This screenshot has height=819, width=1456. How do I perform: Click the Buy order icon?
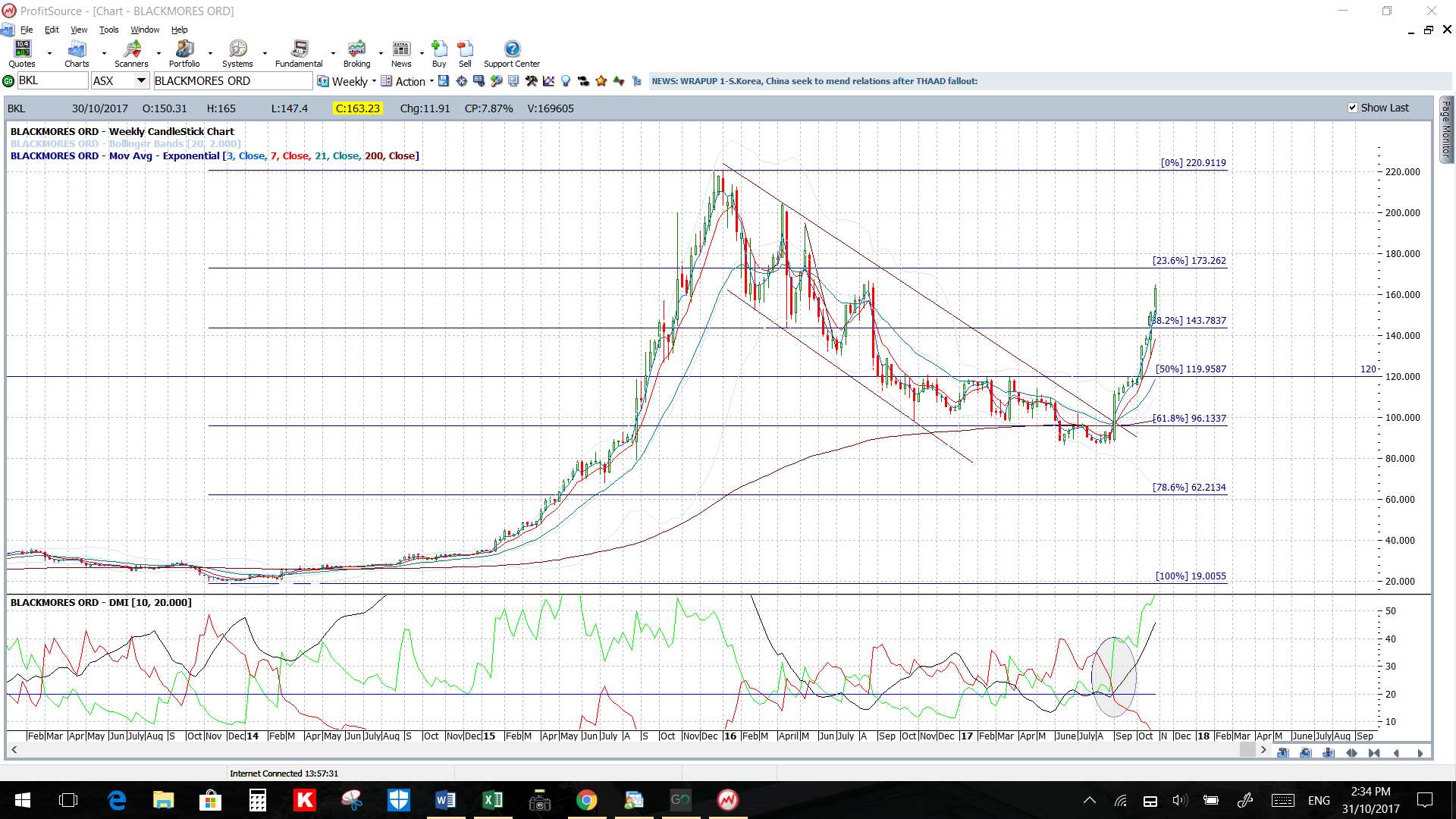(439, 54)
